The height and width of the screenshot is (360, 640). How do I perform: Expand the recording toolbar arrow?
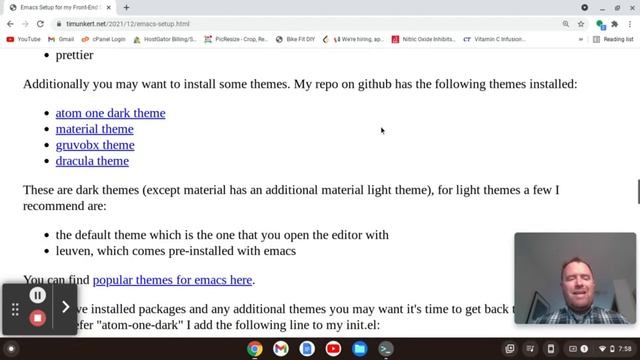click(65, 307)
